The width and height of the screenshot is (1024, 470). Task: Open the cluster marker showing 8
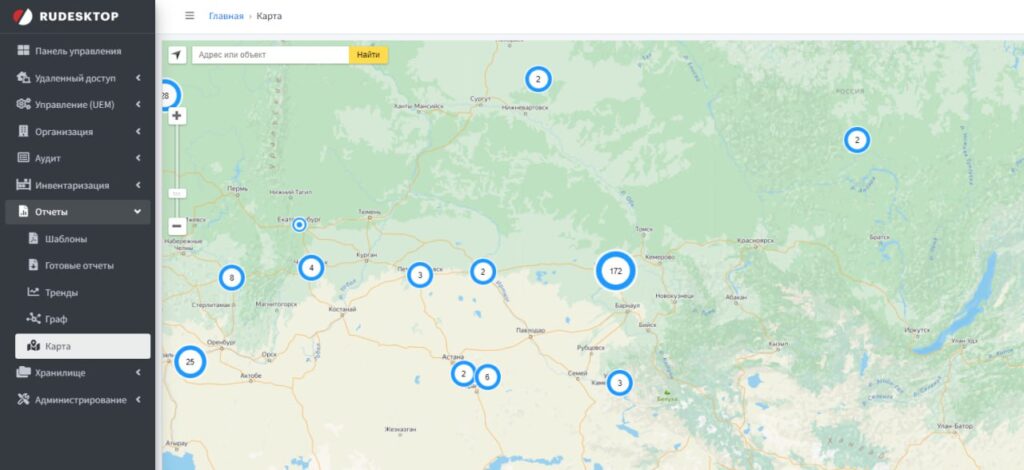pyautogui.click(x=231, y=278)
